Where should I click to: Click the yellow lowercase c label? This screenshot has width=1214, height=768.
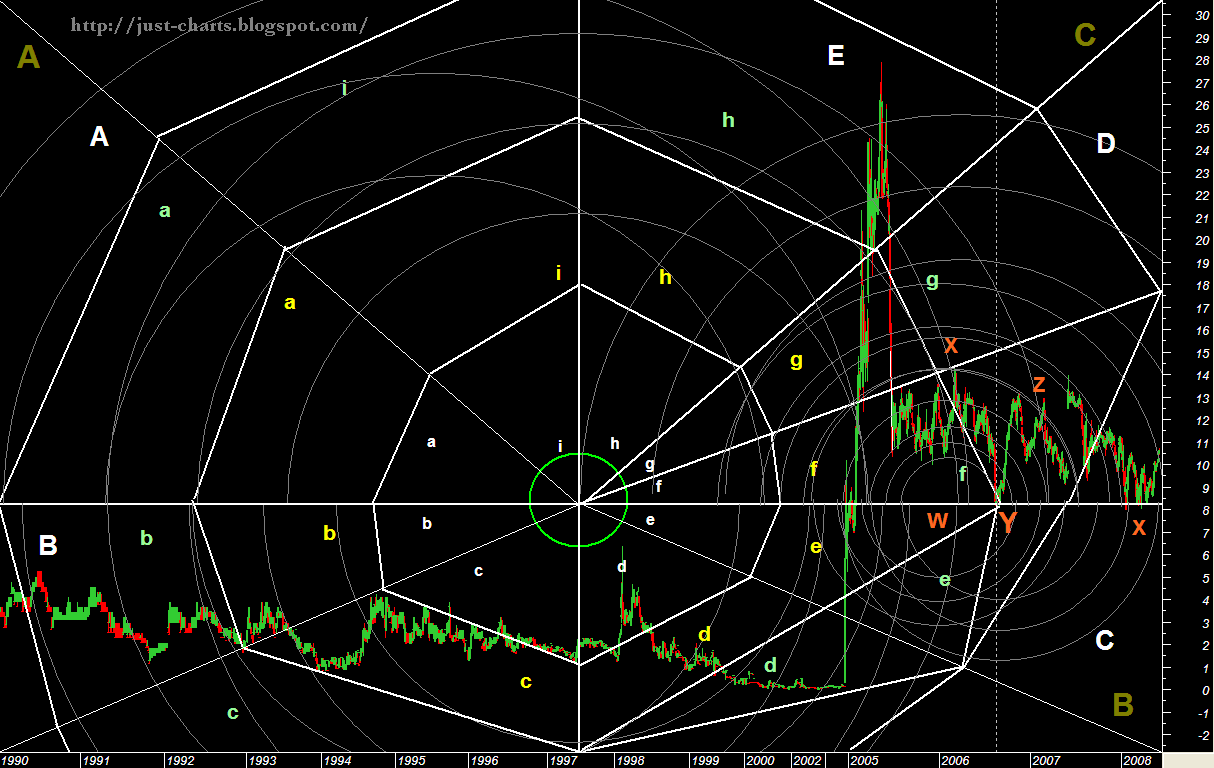(x=525, y=683)
